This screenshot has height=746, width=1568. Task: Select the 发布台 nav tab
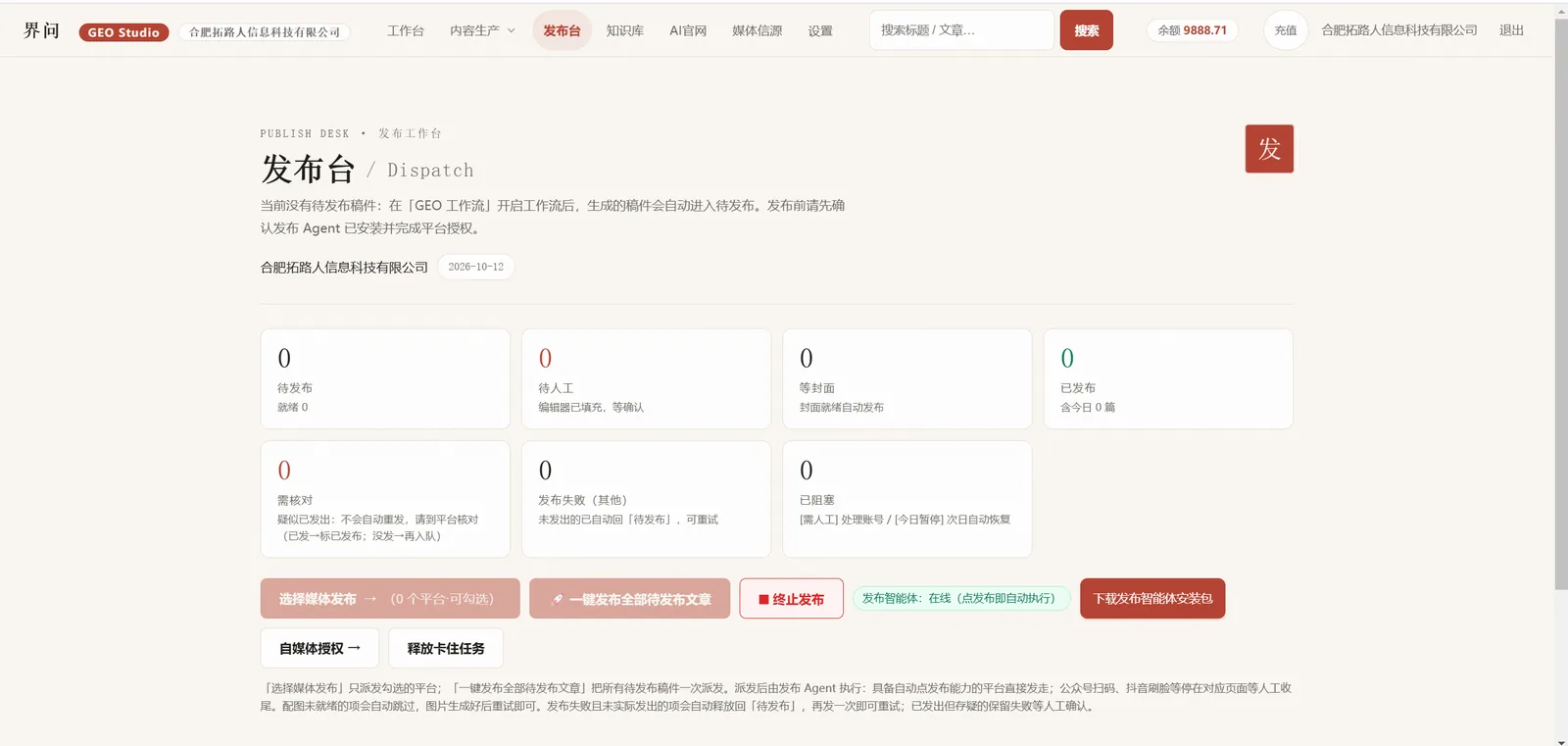[x=562, y=30]
